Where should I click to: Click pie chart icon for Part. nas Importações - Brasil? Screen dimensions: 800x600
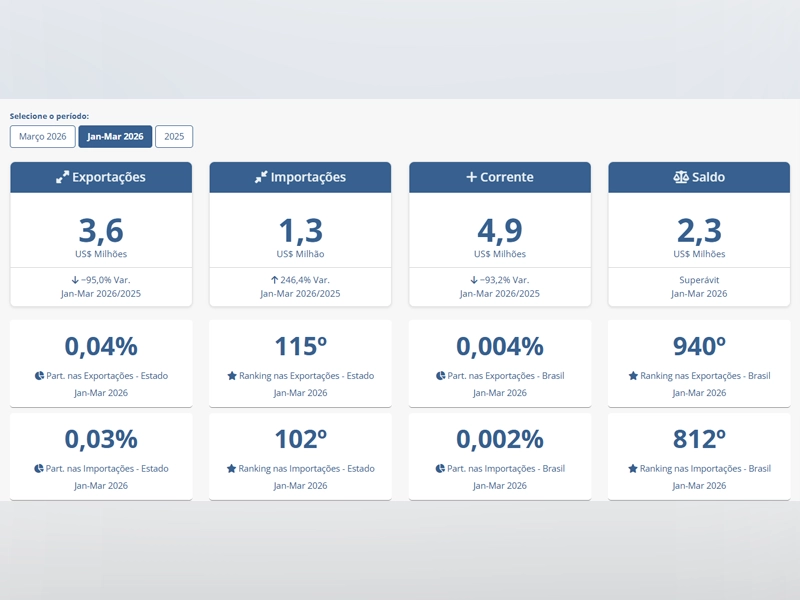coord(441,468)
